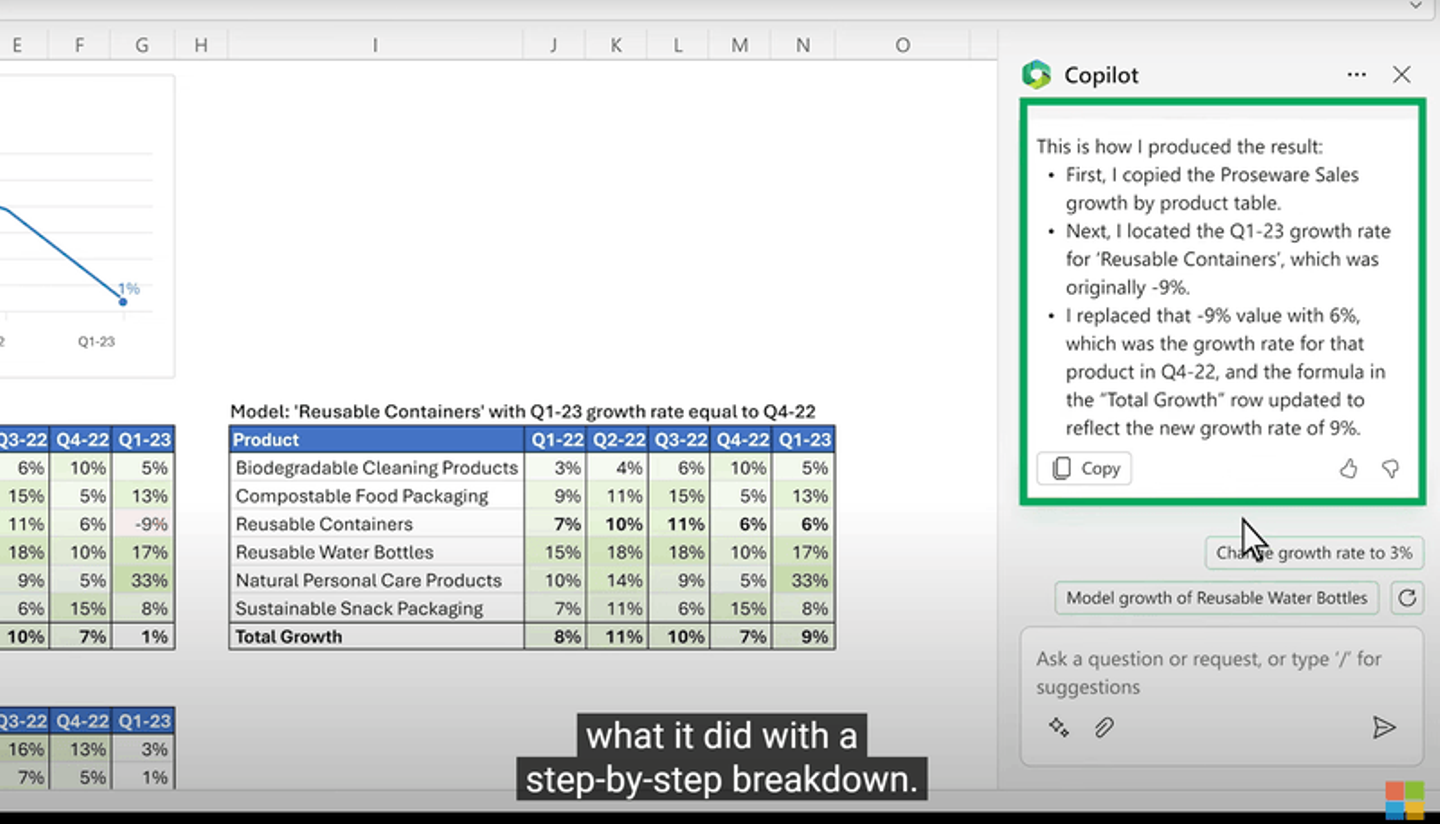Choose 'Model growth of Reusable Water Bottles' suggestion
The image size is (1440, 824).
(x=1216, y=598)
